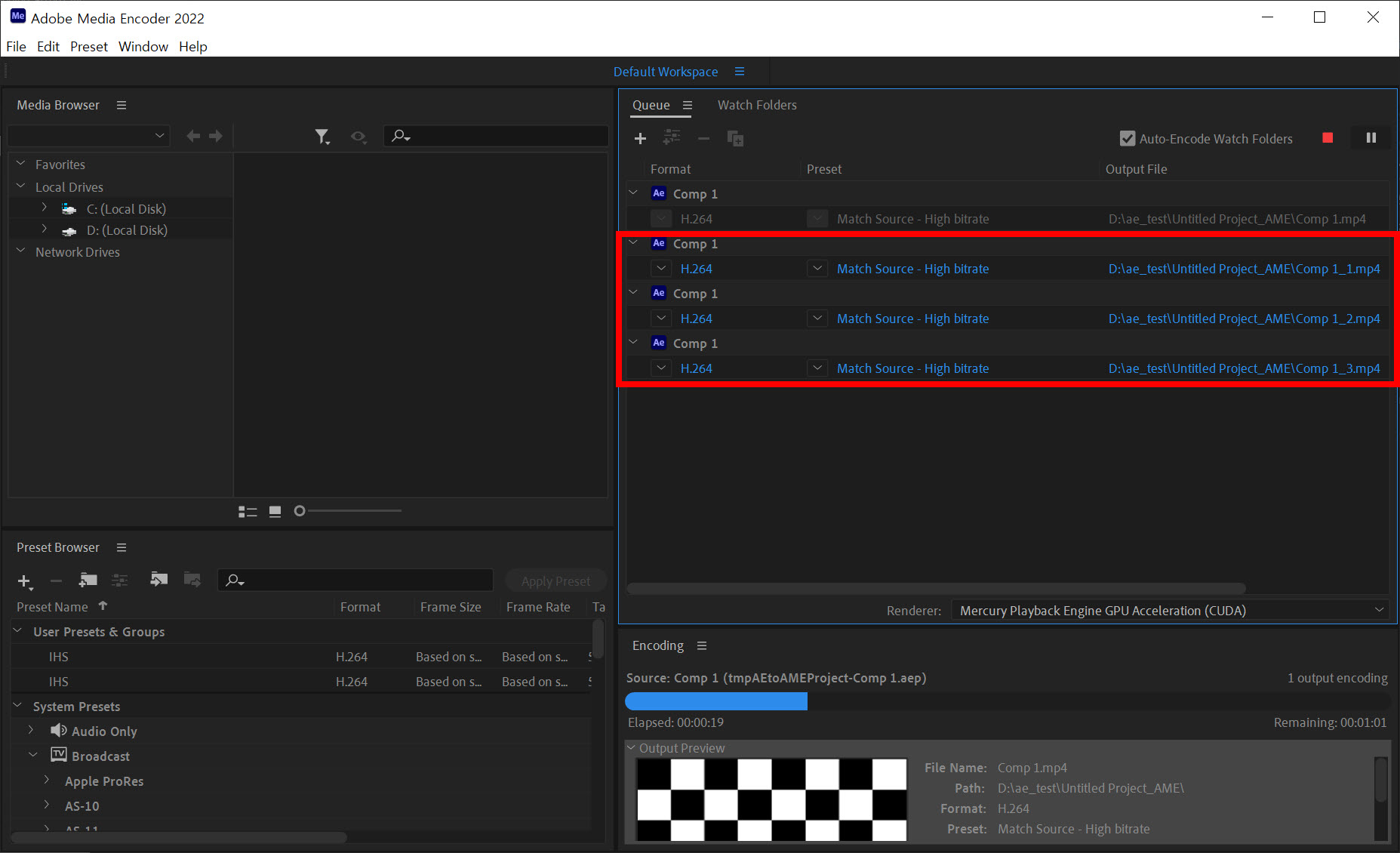Expand the D: (Local Disk) drive
This screenshot has width=1400, height=853.
45,229
